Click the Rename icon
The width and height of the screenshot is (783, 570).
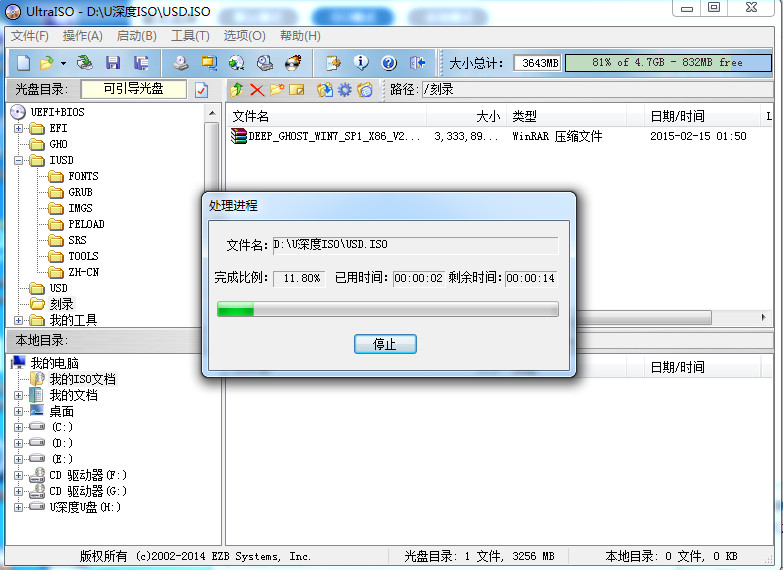(x=297, y=90)
